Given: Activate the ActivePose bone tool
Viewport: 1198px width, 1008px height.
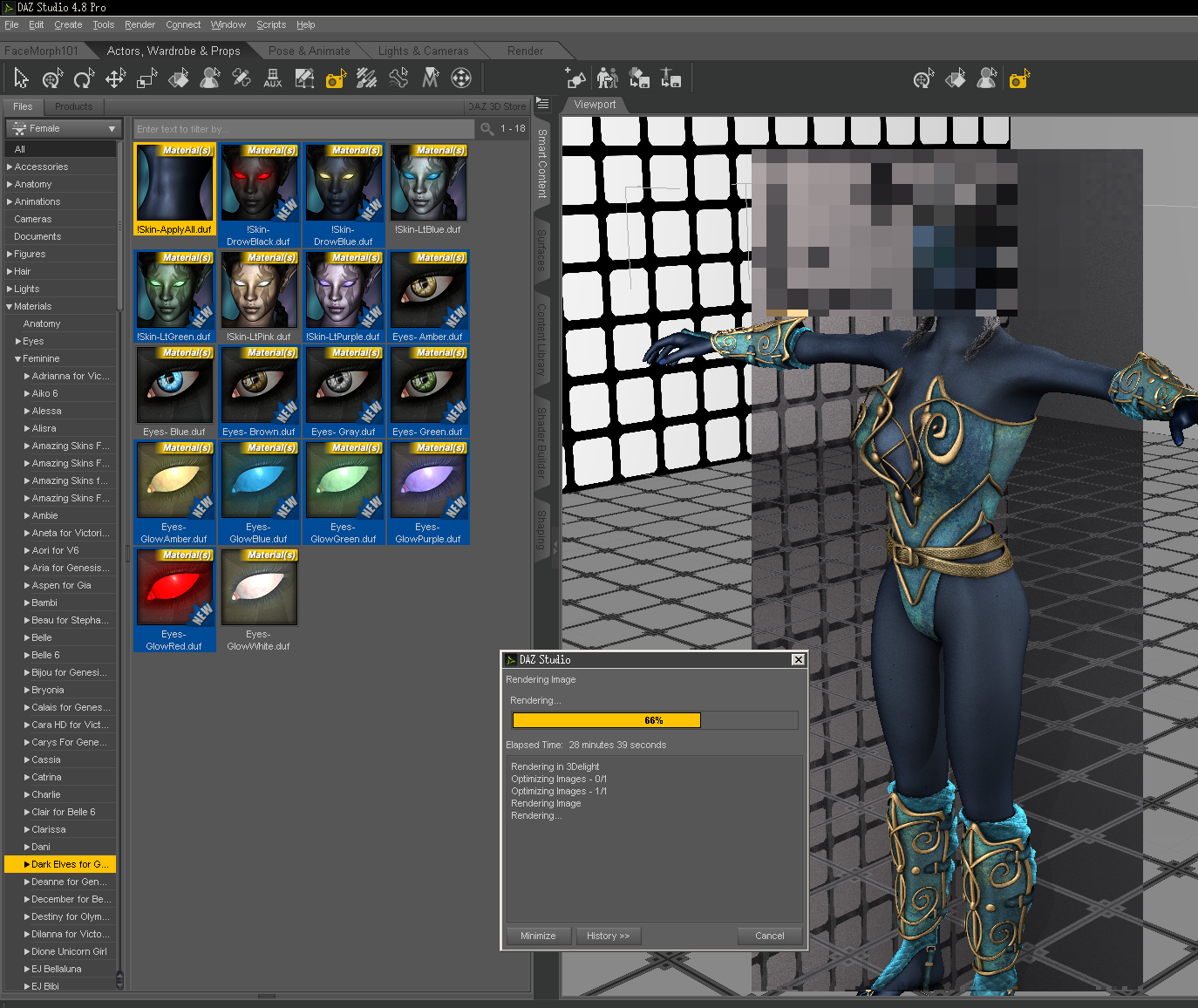Looking at the screenshot, I should [x=398, y=78].
